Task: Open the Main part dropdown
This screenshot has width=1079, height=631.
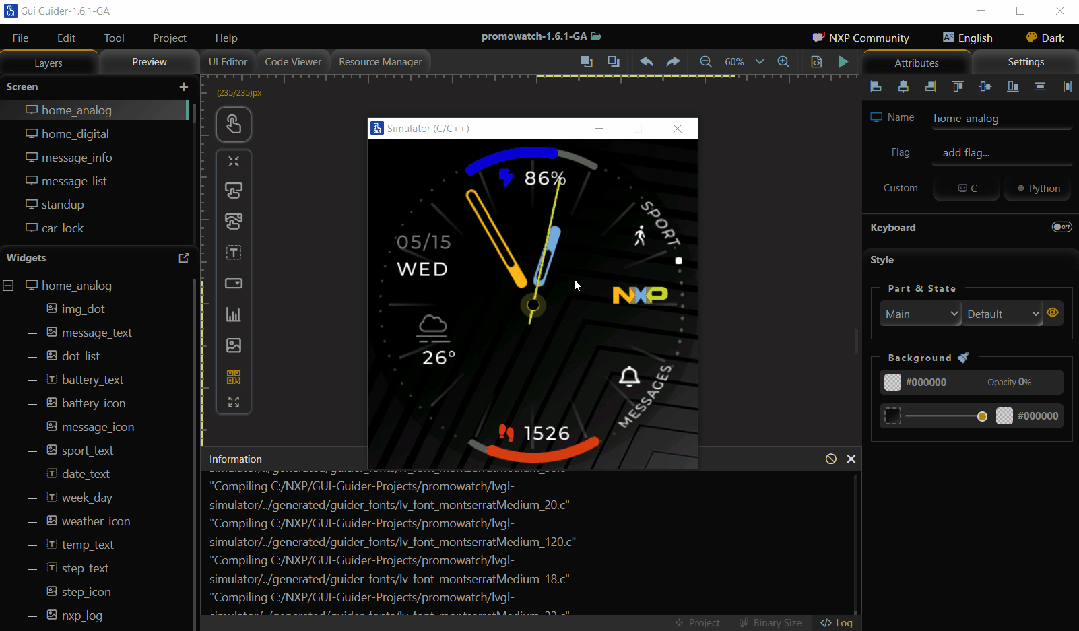Action: coord(920,314)
